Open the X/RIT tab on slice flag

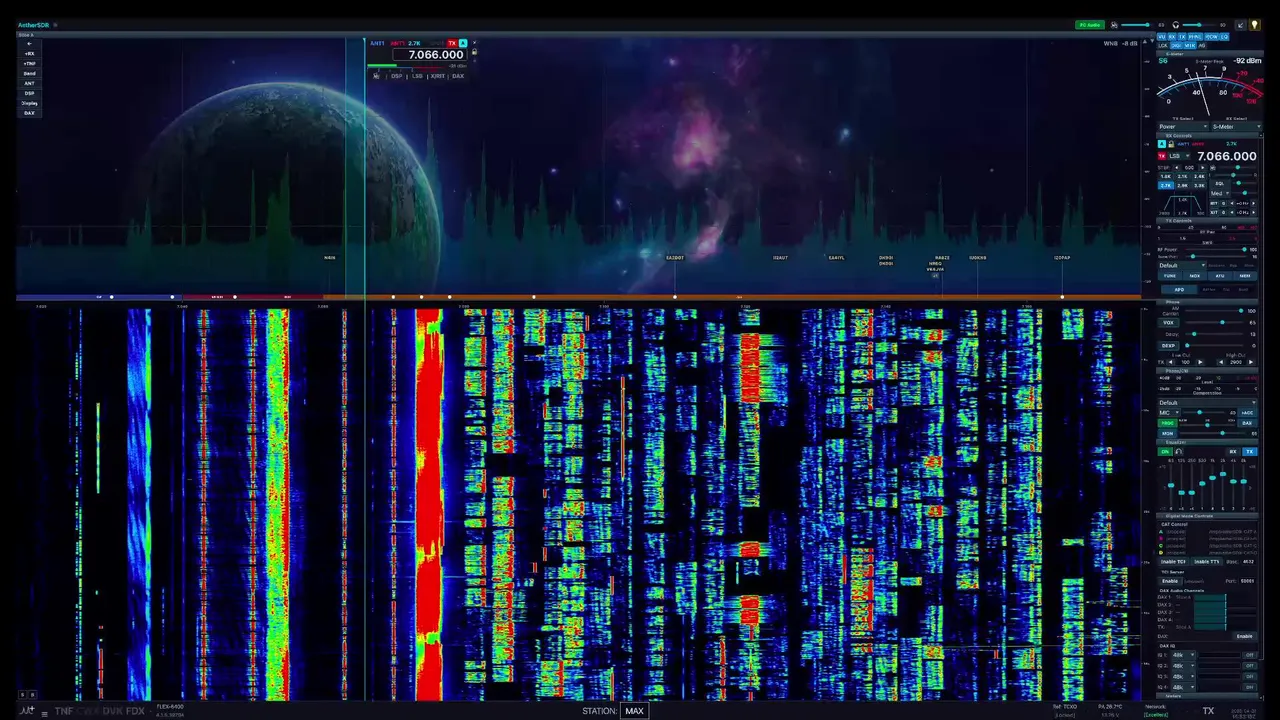438,76
